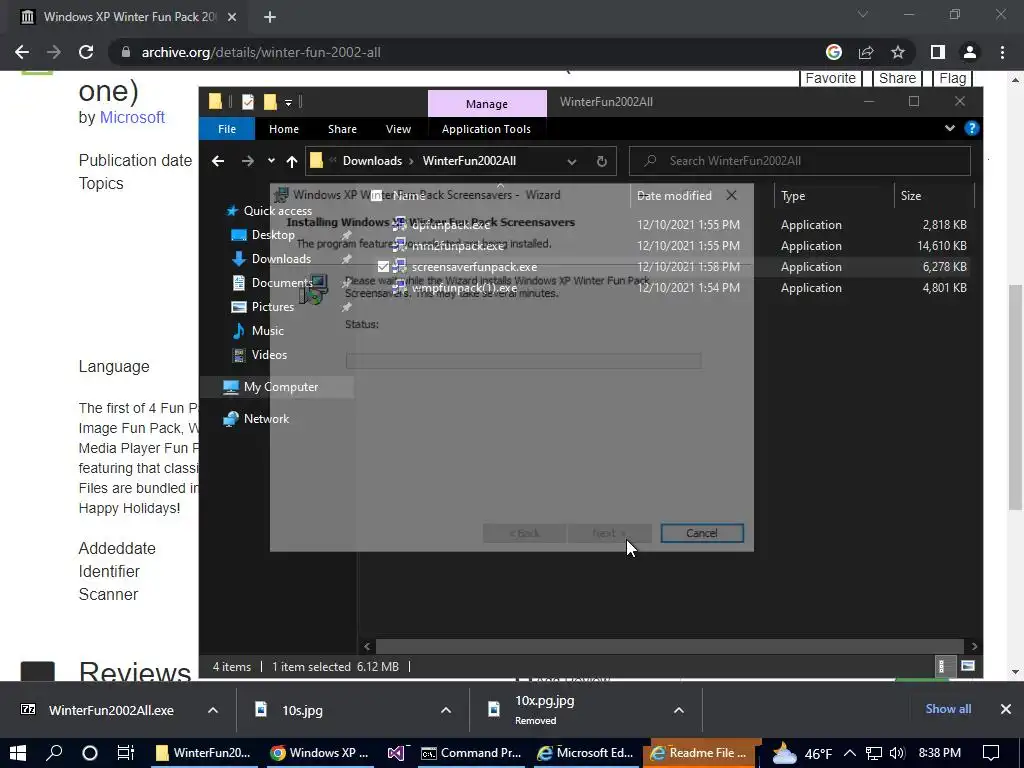
Task: Open Cortana circle on taskbar
Action: pyautogui.click(x=89, y=753)
